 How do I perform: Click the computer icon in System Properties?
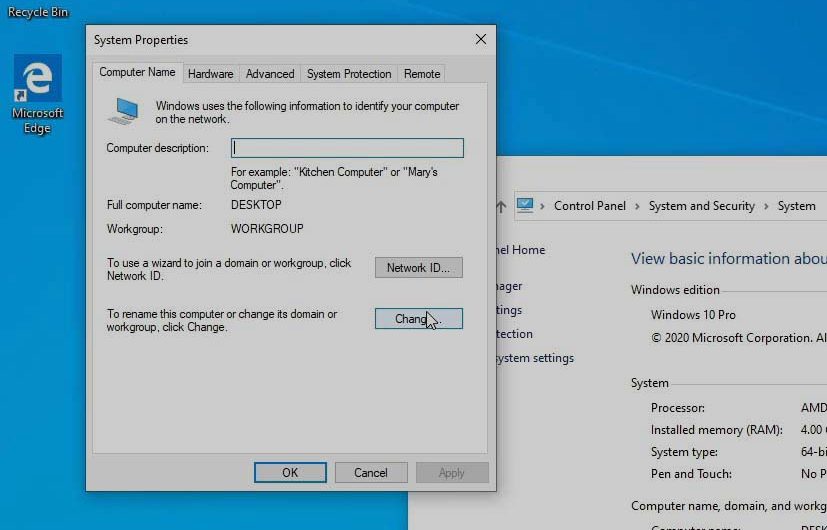pyautogui.click(x=123, y=111)
